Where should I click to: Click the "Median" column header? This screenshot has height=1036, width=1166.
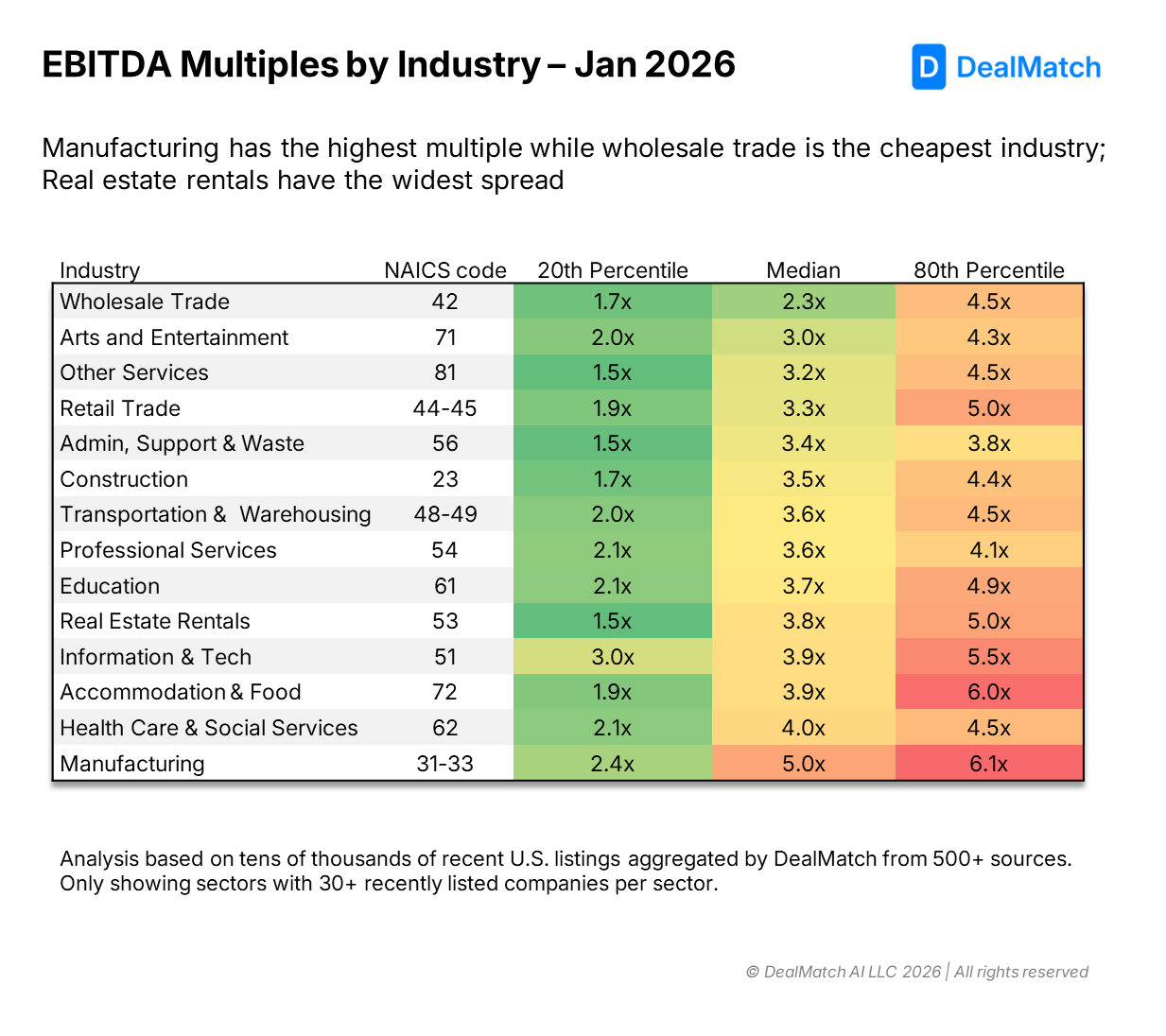[x=803, y=270]
